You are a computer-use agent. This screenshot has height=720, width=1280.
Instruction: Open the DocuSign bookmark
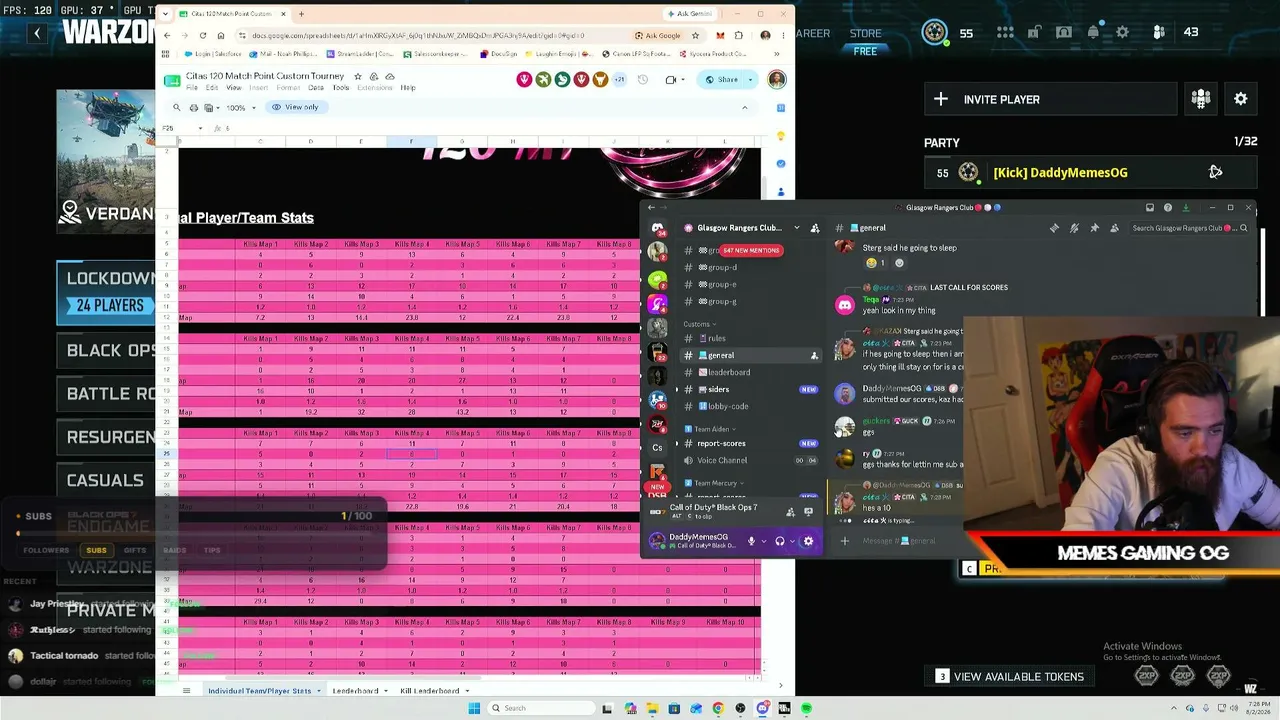click(x=500, y=54)
